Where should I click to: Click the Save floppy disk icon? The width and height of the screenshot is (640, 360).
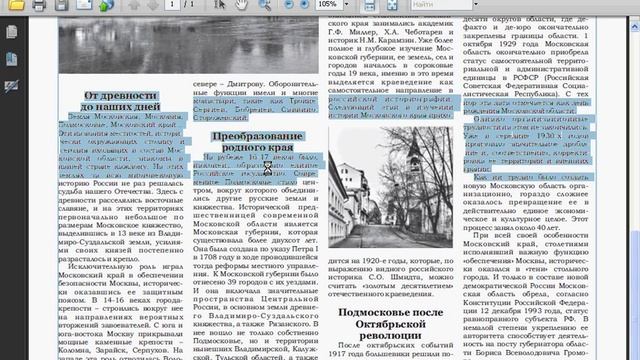[62, 5]
